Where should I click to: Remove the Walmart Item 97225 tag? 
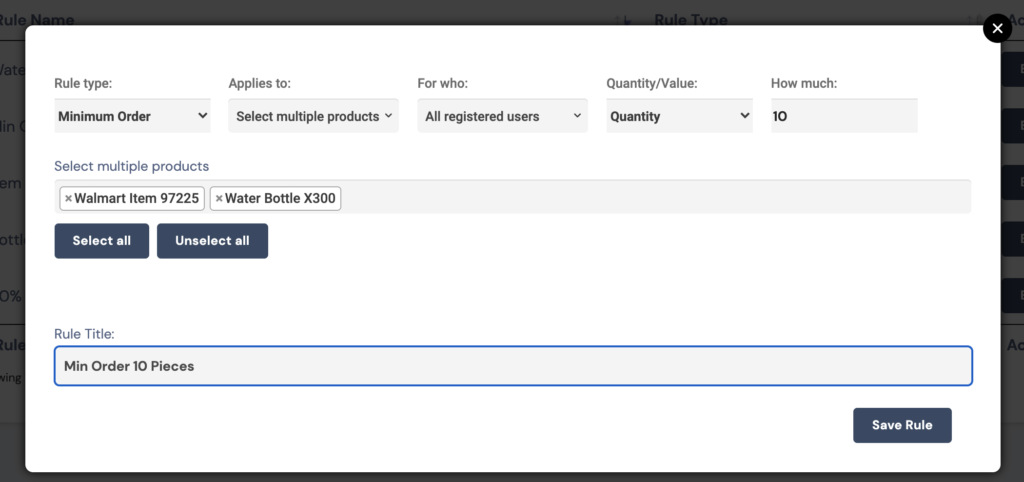(x=68, y=199)
